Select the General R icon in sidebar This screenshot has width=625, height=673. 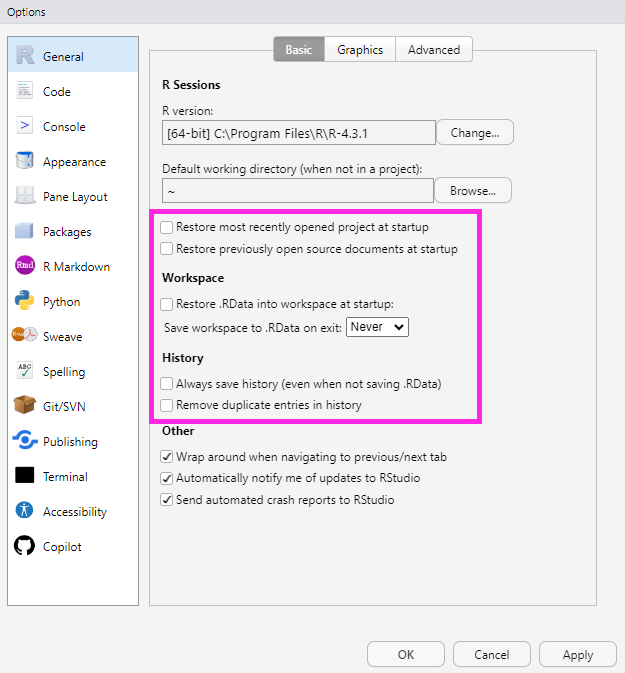(25, 55)
